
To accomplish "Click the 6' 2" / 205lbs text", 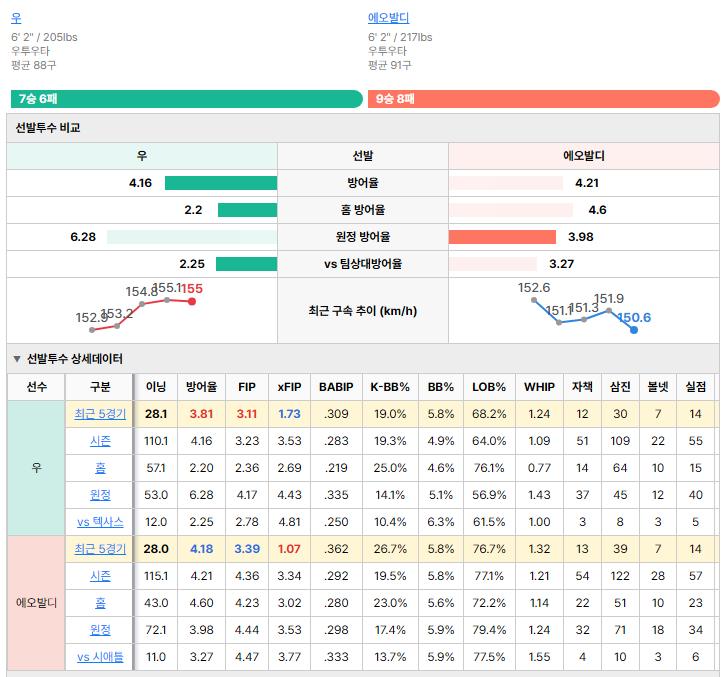I will [44, 38].
